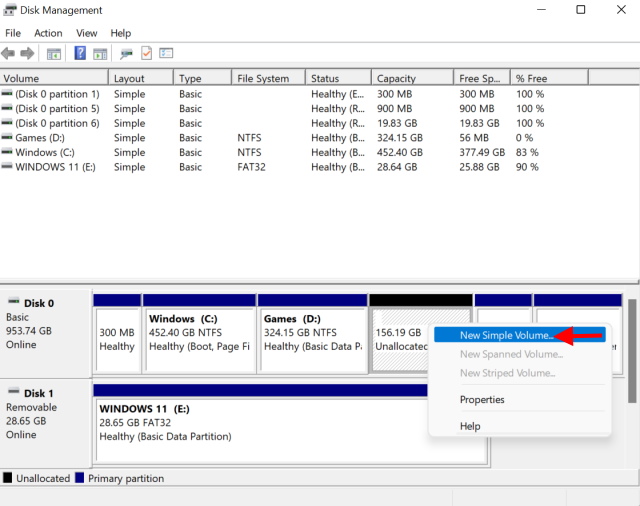Sort by the Volume column header
This screenshot has height=506, width=640.
click(x=54, y=78)
